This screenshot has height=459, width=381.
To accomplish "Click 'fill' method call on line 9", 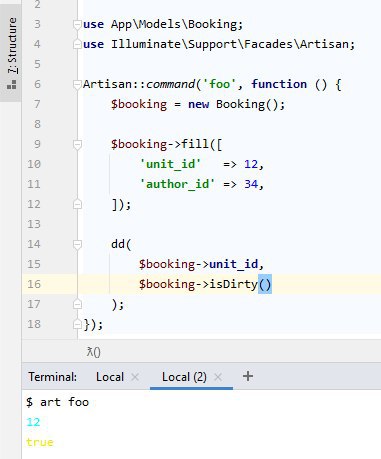I will pos(195,144).
